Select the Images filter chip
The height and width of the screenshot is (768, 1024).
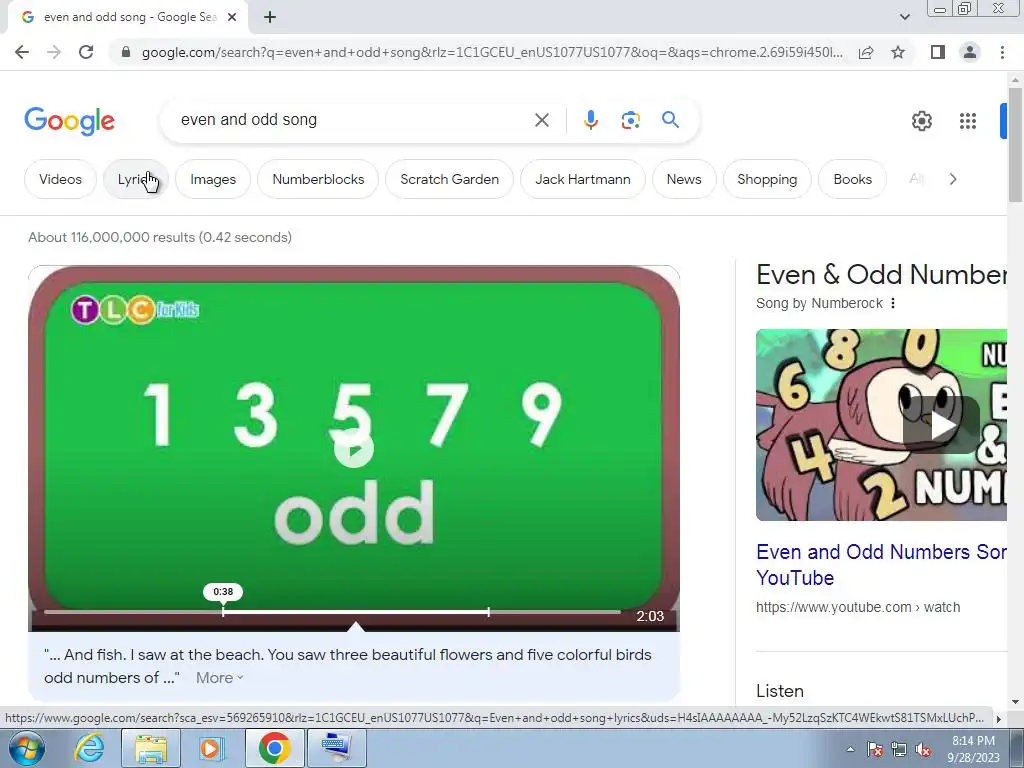[x=213, y=179]
